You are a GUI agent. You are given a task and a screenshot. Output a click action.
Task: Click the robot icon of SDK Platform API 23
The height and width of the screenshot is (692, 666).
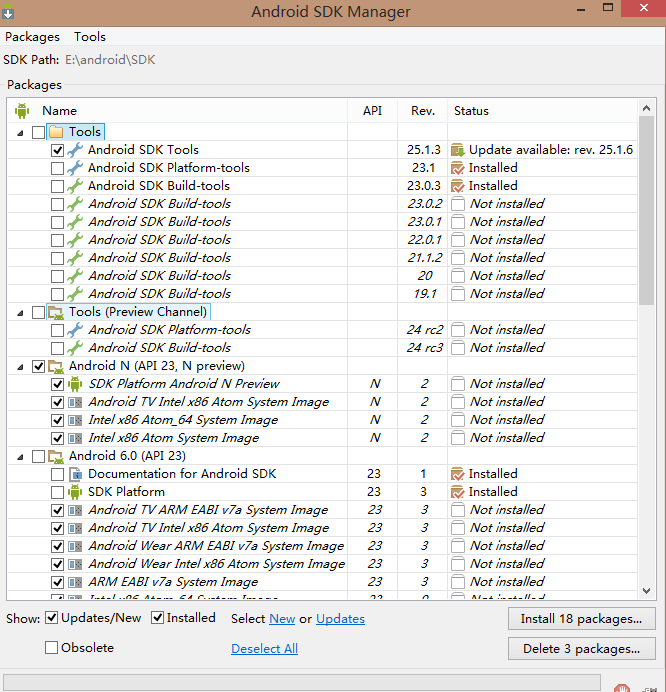point(75,492)
